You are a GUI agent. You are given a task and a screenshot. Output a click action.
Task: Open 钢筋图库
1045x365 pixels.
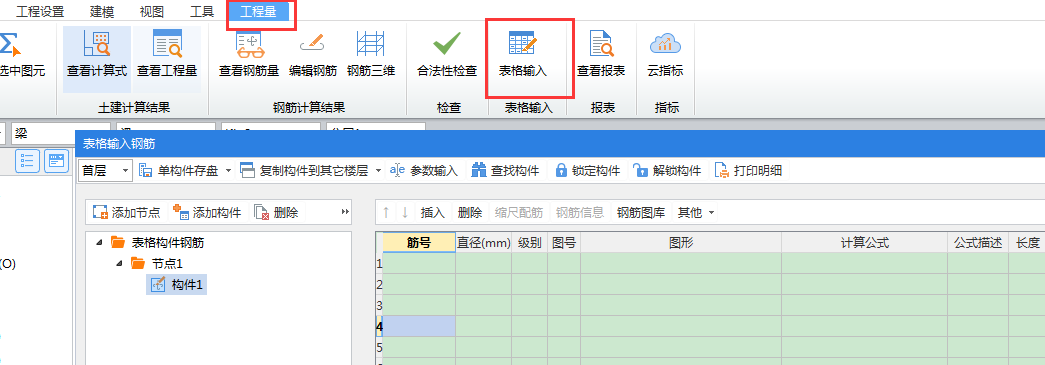click(x=640, y=212)
